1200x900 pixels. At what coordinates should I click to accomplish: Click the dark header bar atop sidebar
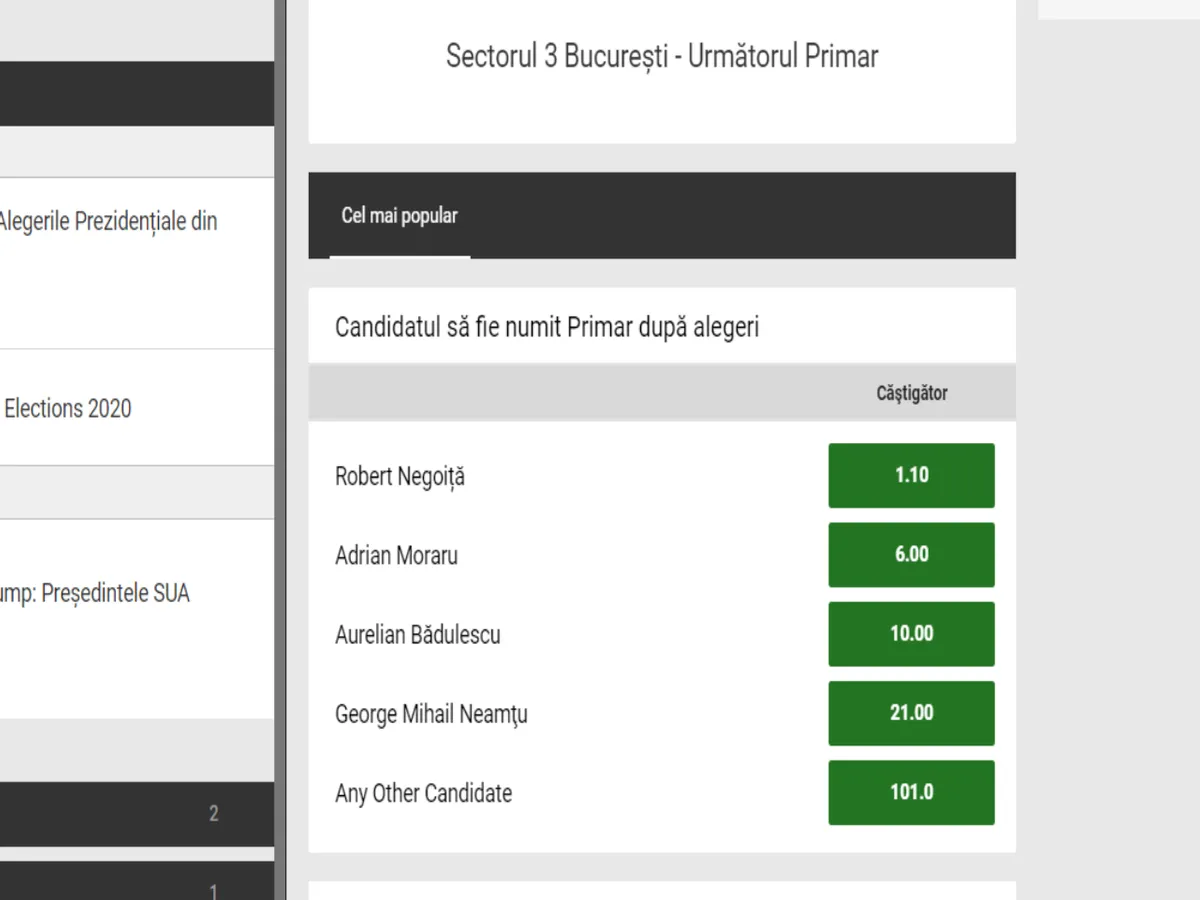[136, 93]
